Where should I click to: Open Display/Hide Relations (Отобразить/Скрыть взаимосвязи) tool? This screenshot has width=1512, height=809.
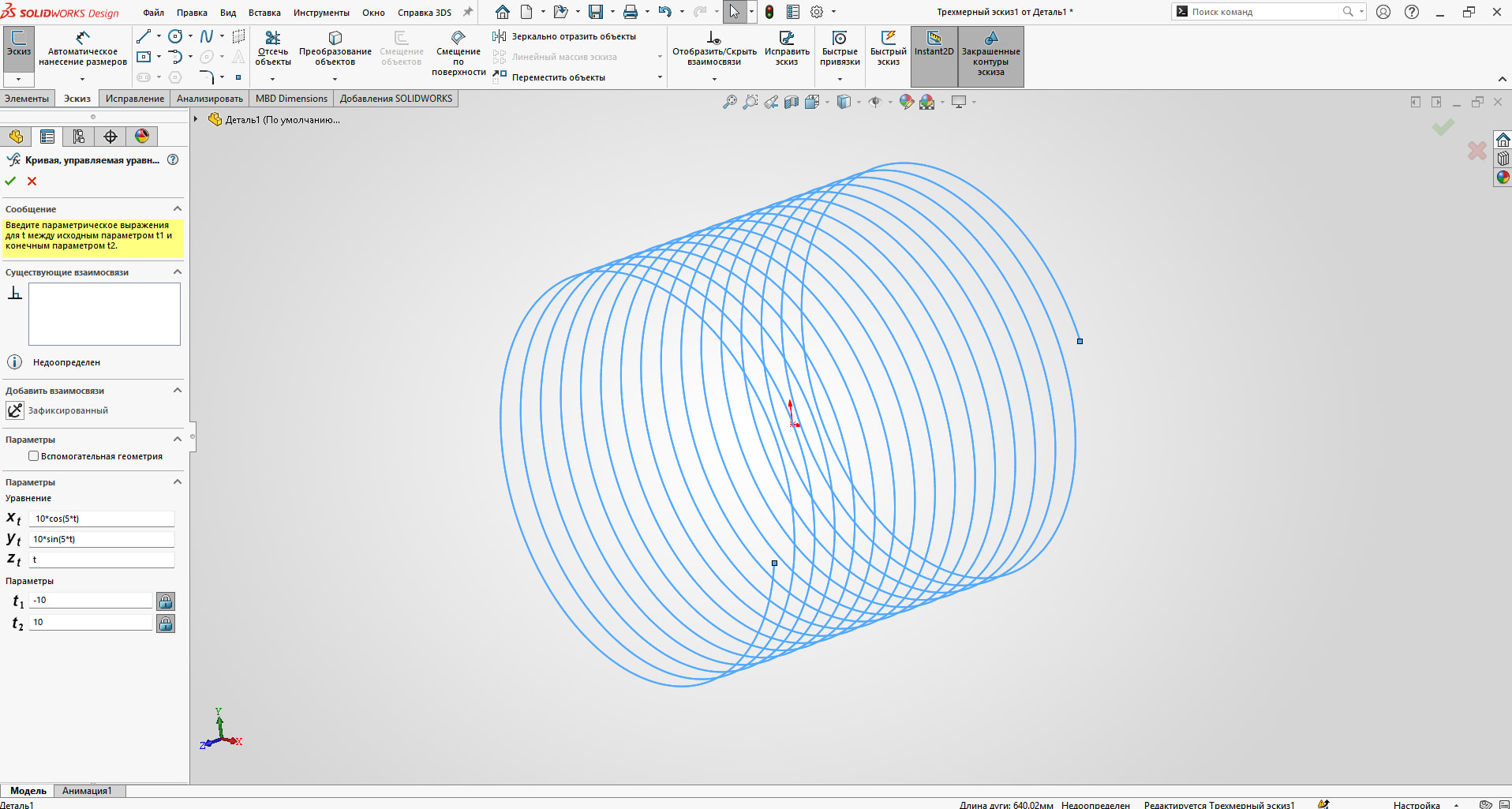pos(713,39)
